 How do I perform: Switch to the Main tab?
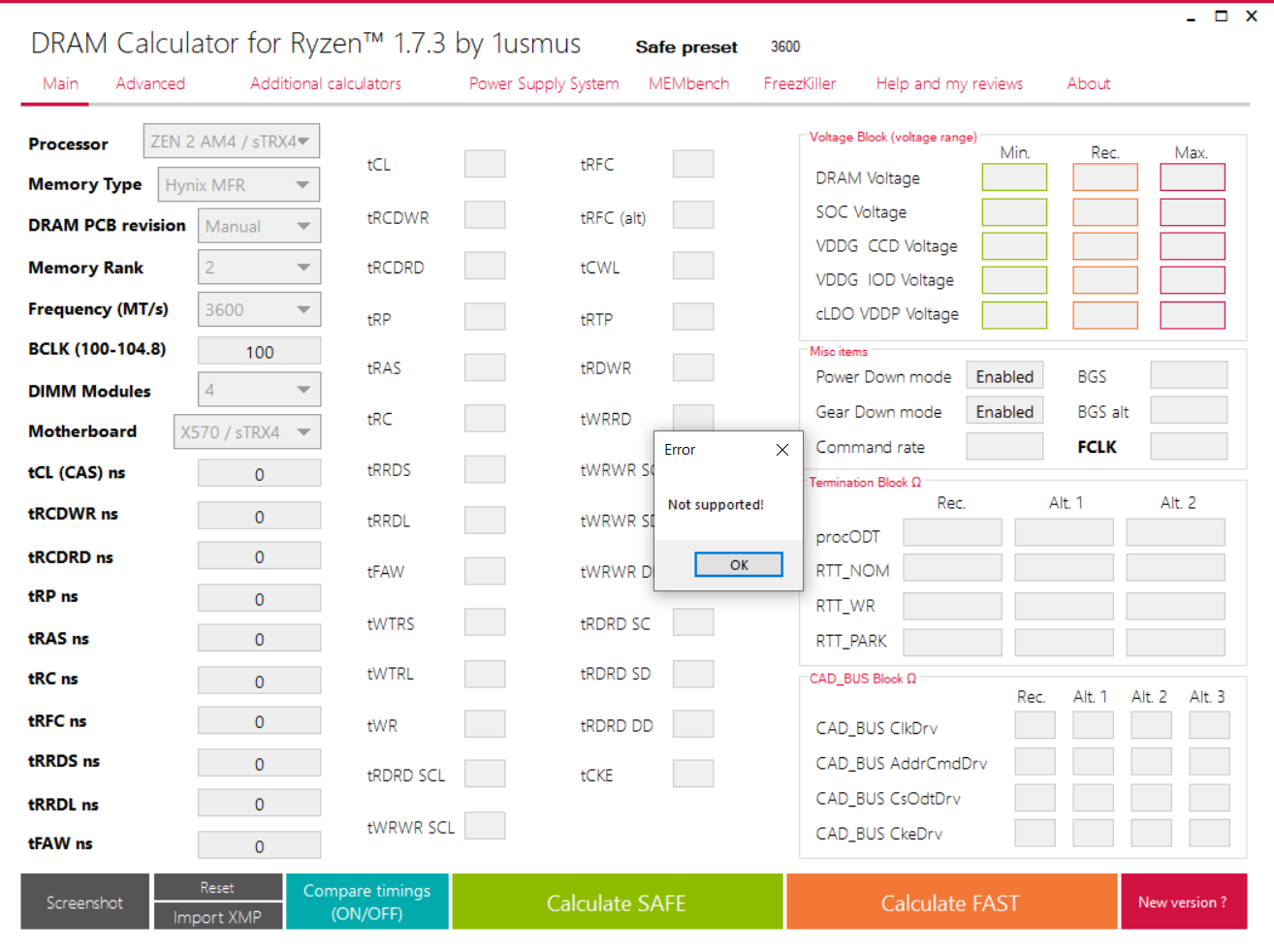(x=60, y=83)
